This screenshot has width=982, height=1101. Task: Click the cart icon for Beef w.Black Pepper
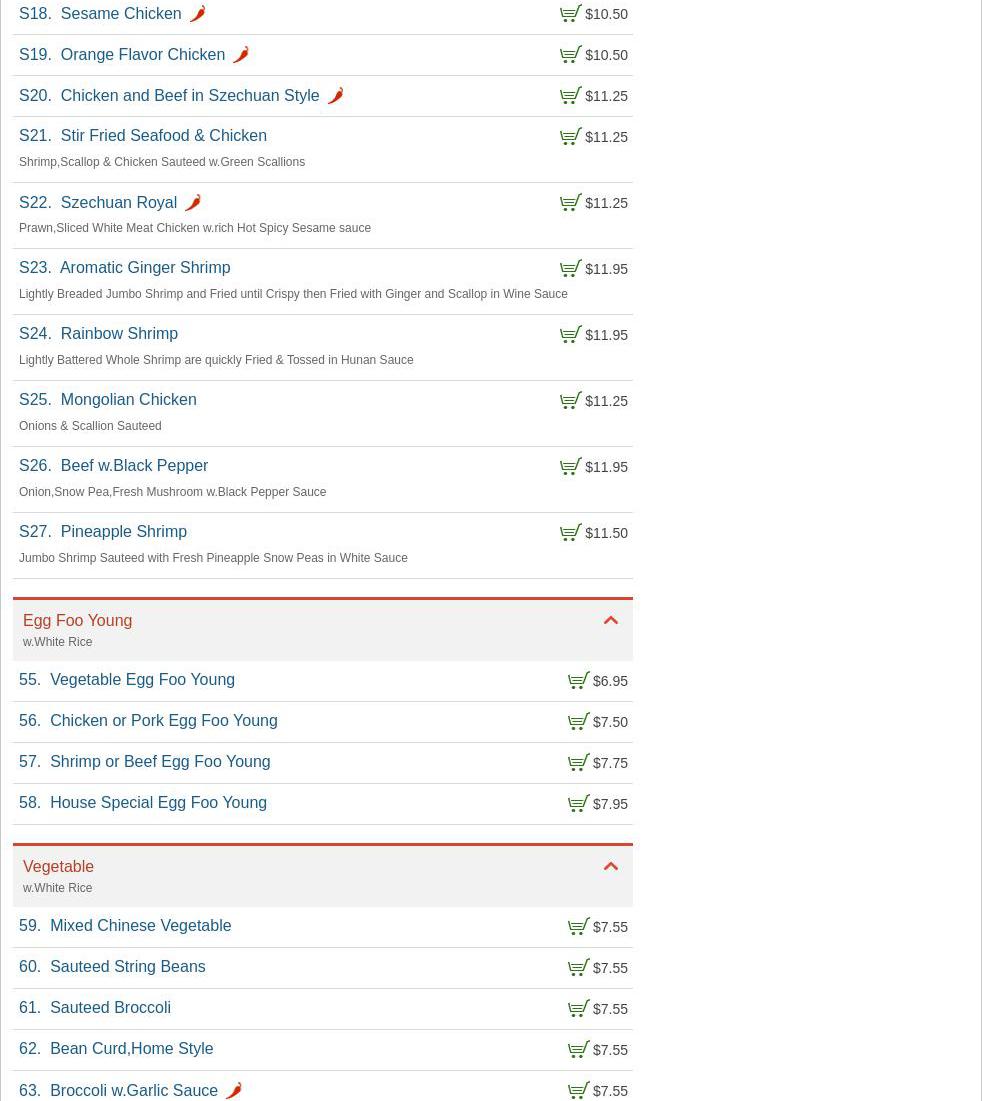click(570, 466)
